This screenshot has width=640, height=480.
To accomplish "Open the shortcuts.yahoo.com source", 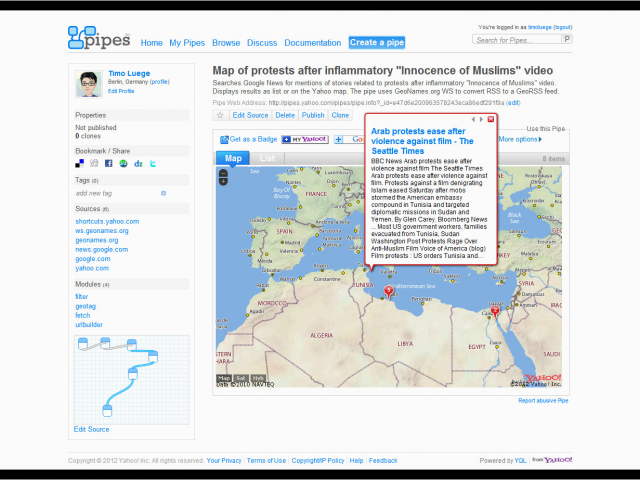I will (x=107, y=221).
